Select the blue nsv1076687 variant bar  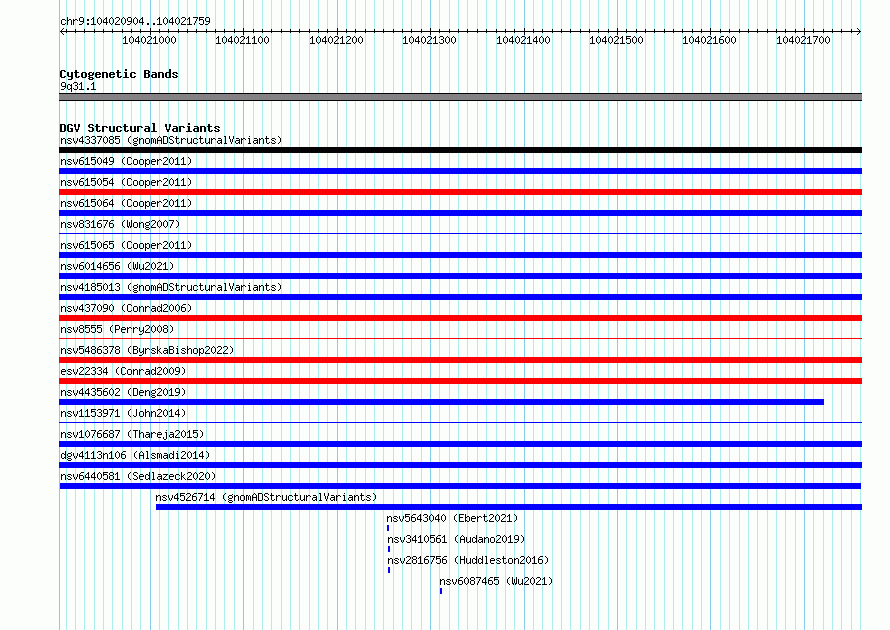pos(460,444)
